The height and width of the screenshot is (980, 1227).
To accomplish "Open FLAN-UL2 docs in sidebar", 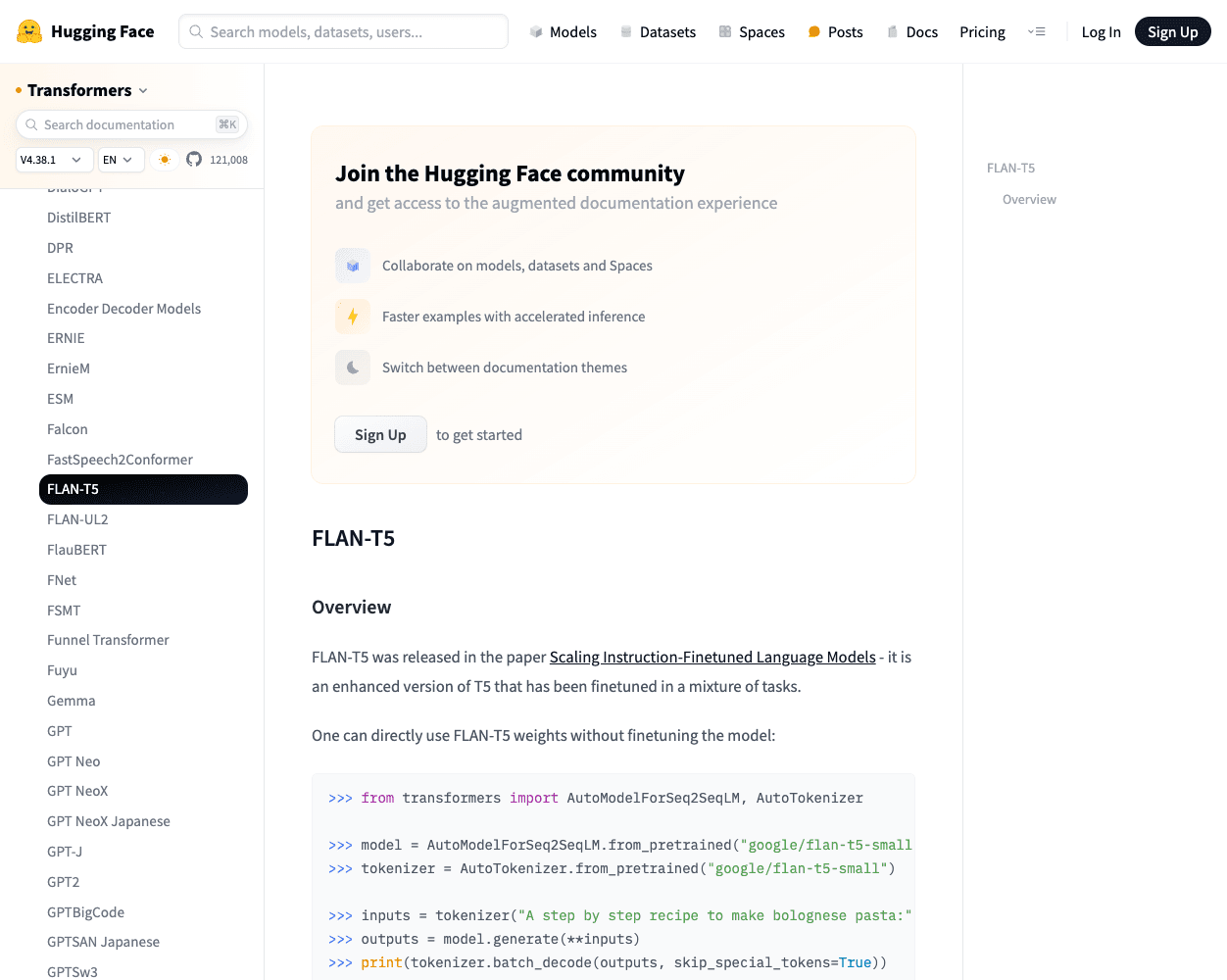I will [77, 519].
